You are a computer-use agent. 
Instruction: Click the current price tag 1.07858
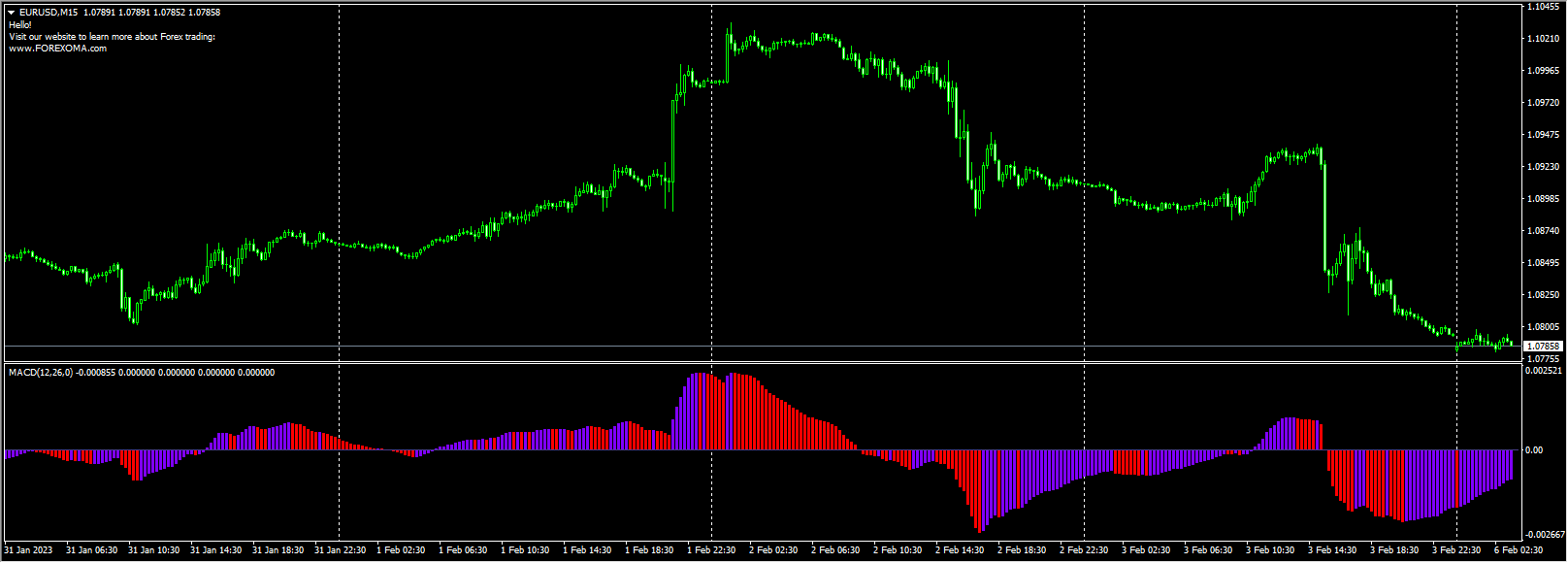point(1543,347)
